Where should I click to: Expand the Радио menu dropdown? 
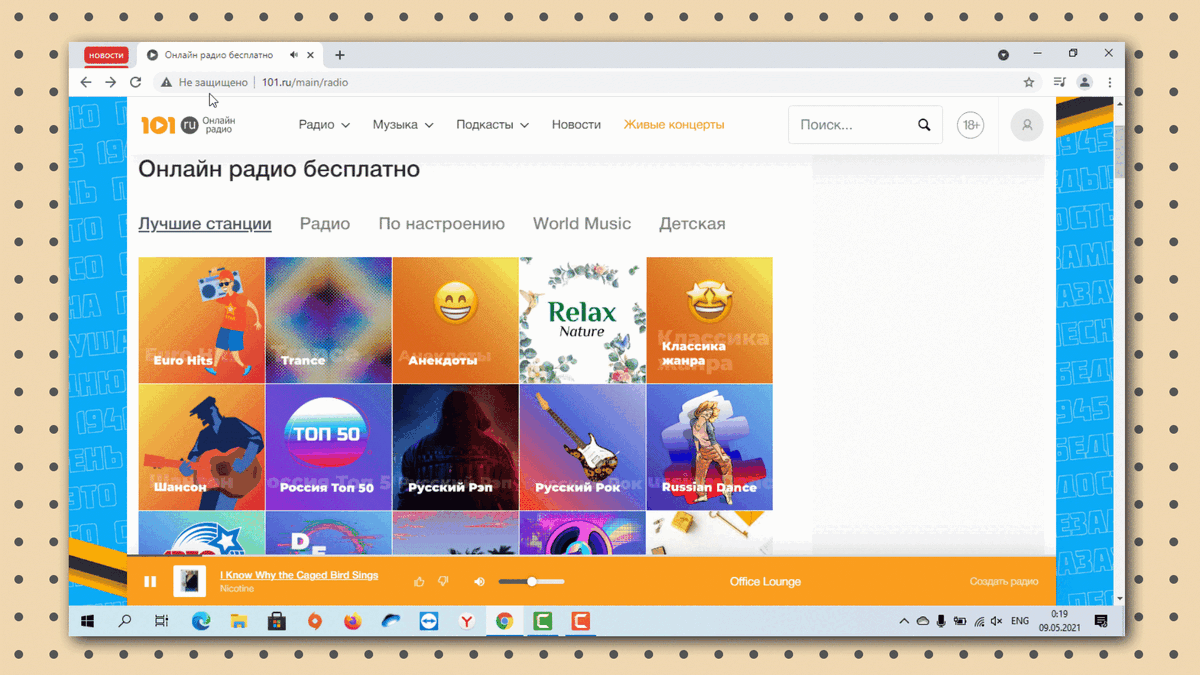(324, 125)
